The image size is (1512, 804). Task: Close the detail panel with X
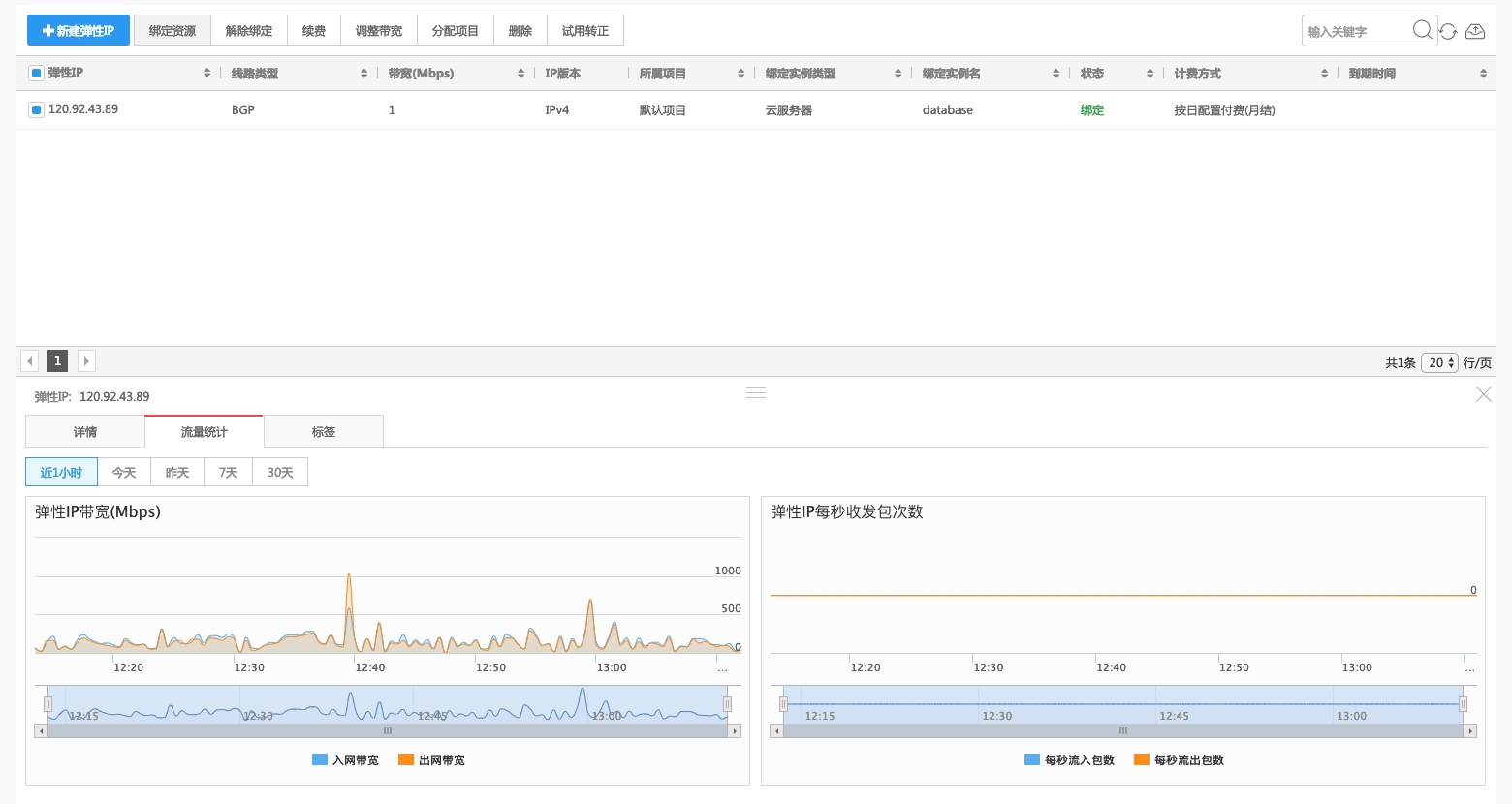pyautogui.click(x=1484, y=394)
